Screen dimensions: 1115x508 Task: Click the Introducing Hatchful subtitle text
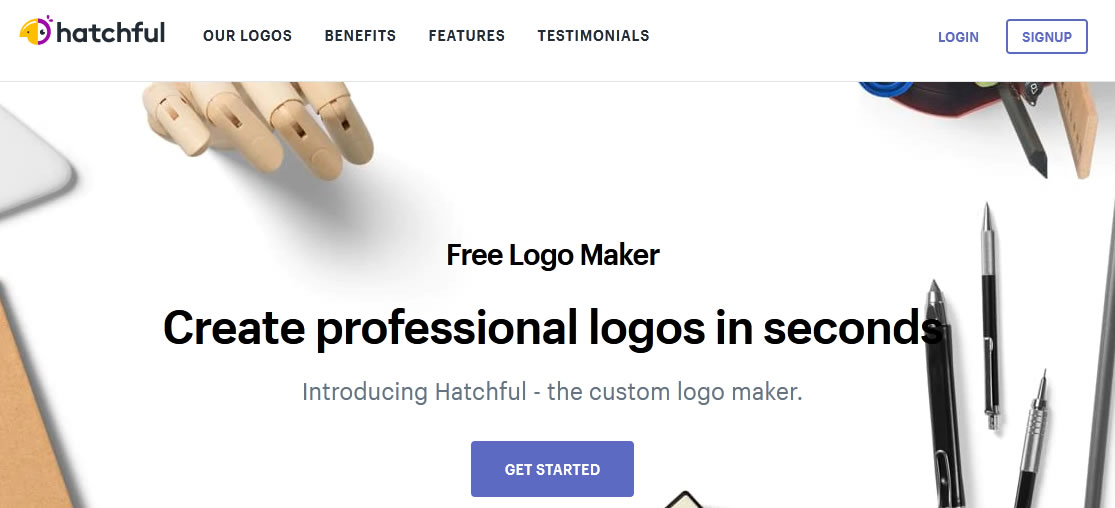[x=552, y=392]
